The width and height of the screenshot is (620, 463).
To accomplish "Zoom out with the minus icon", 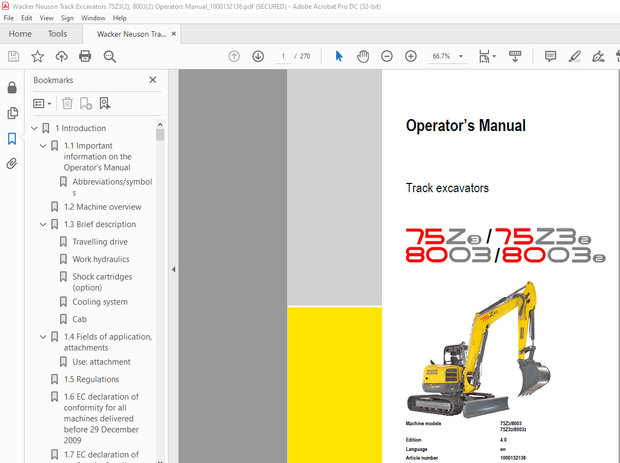I will tap(387, 57).
